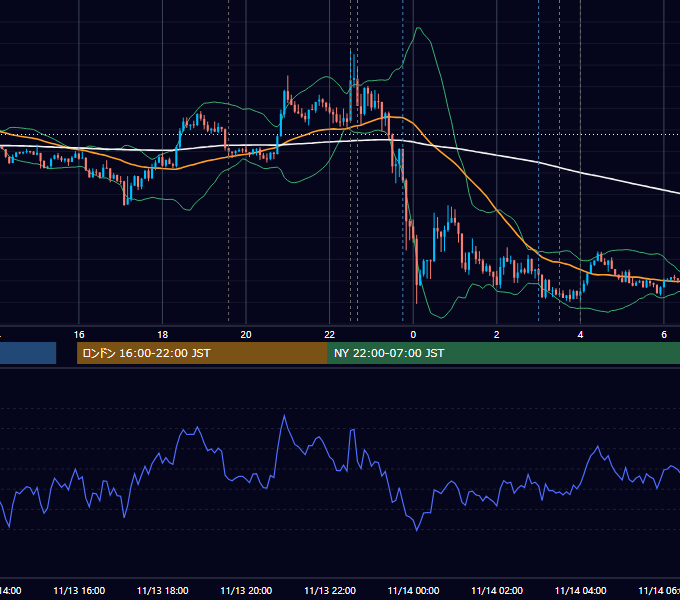Click the tallest candle wick after 22:00
The height and width of the screenshot is (600, 680).
(x=351, y=87)
